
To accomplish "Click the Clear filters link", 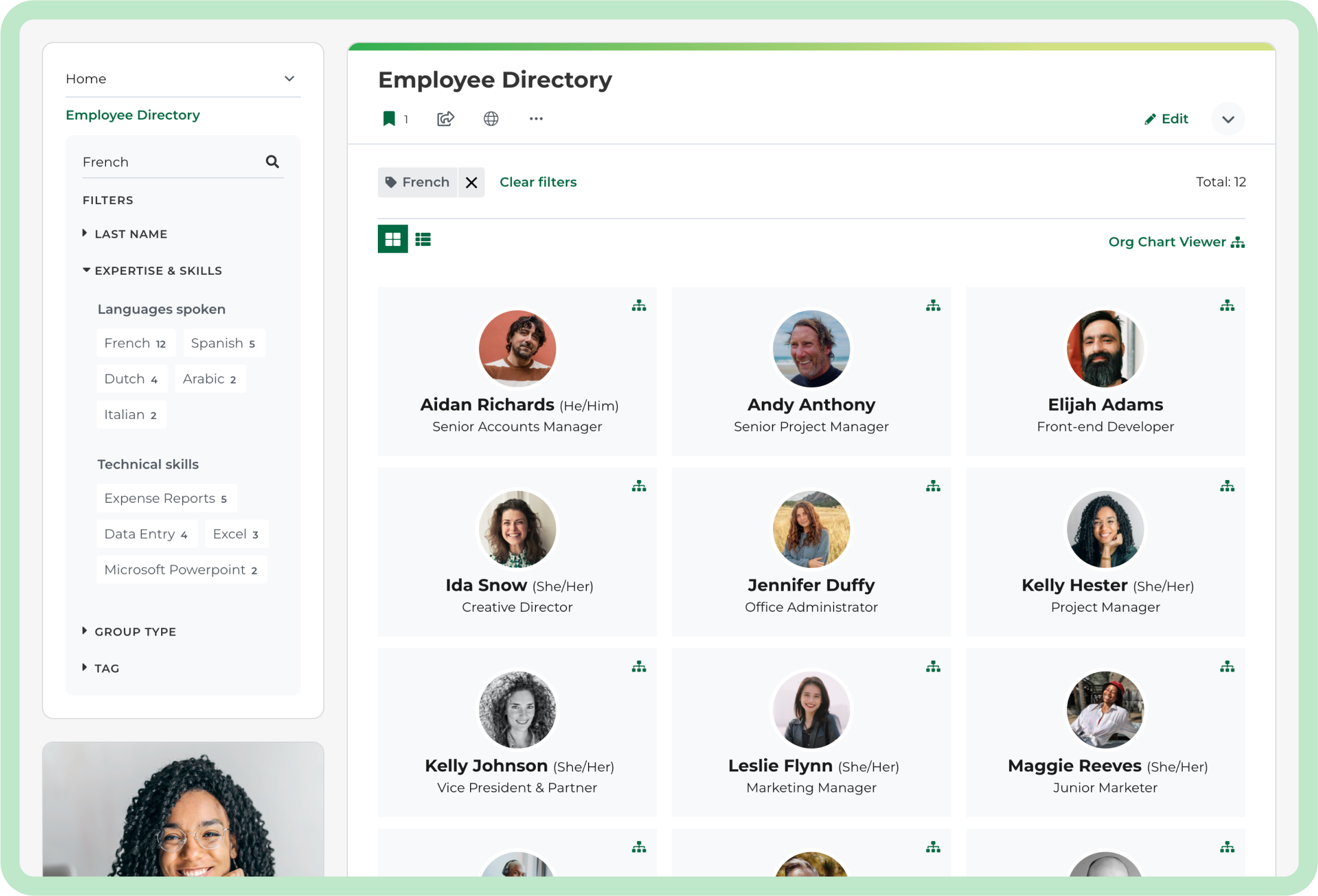I will click(x=538, y=182).
